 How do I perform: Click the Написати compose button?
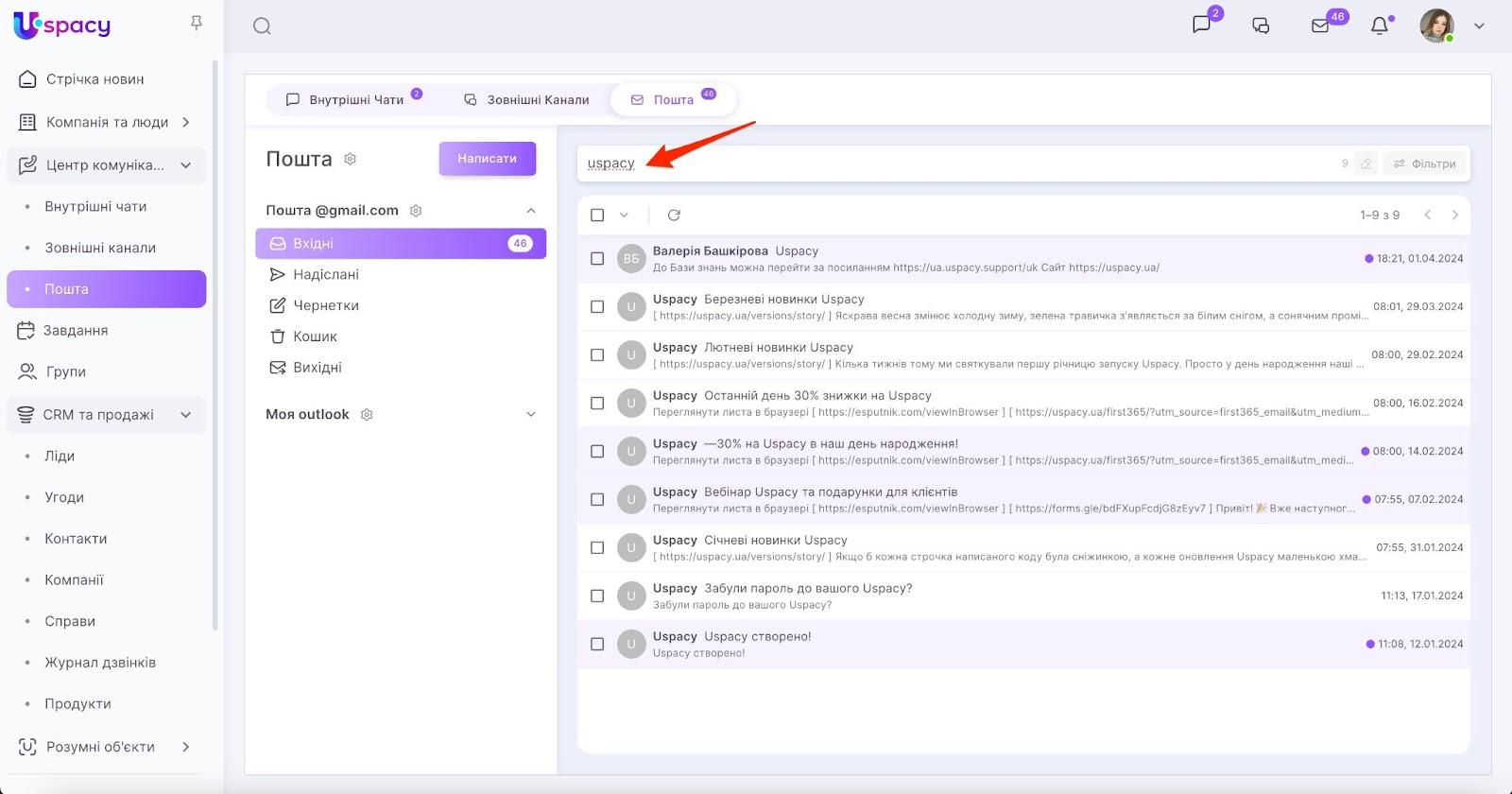click(x=487, y=159)
